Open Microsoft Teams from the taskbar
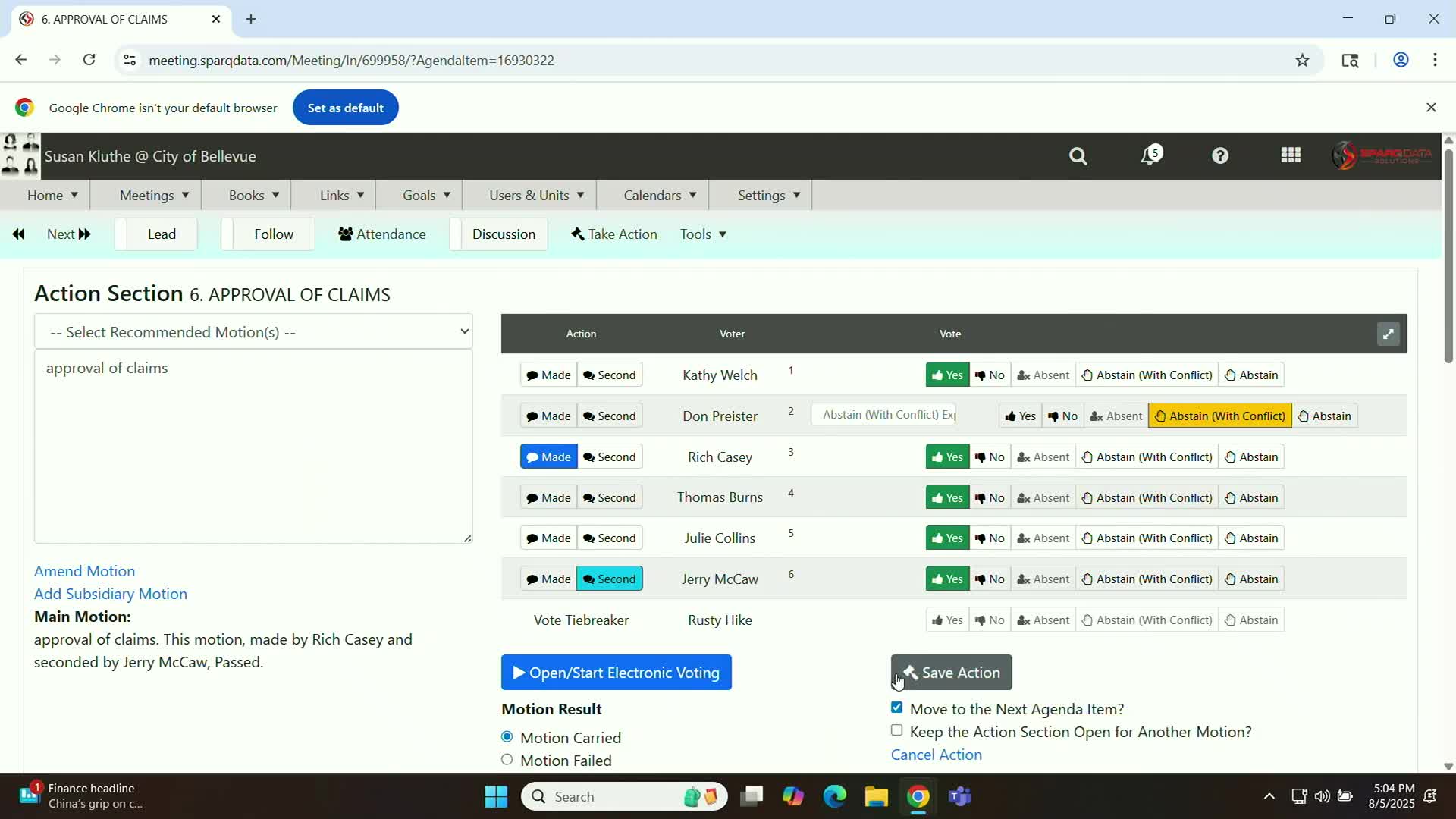Image resolution: width=1456 pixels, height=819 pixels. (x=960, y=796)
